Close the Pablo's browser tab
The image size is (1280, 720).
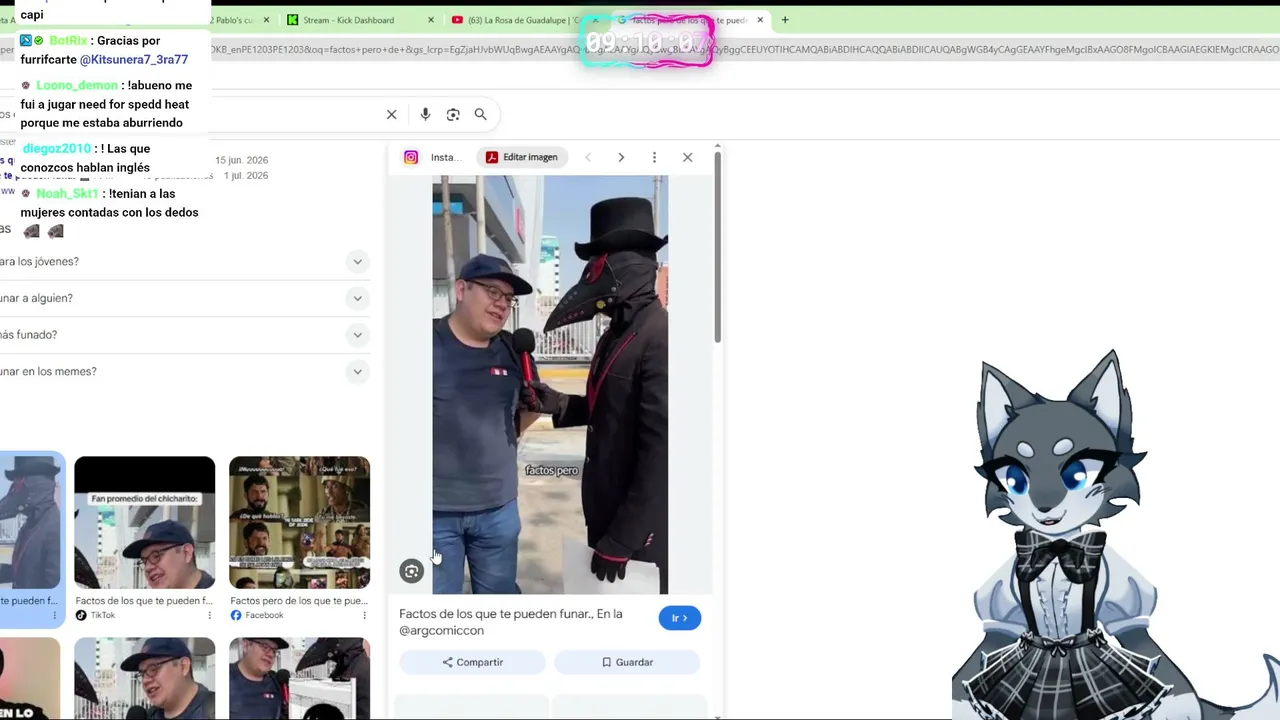pyautogui.click(x=267, y=20)
